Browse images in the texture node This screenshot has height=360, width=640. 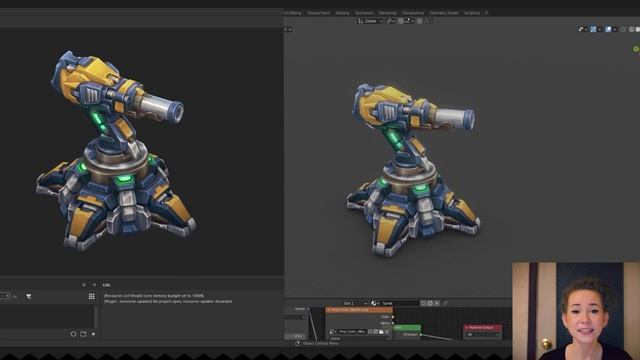click(332, 331)
